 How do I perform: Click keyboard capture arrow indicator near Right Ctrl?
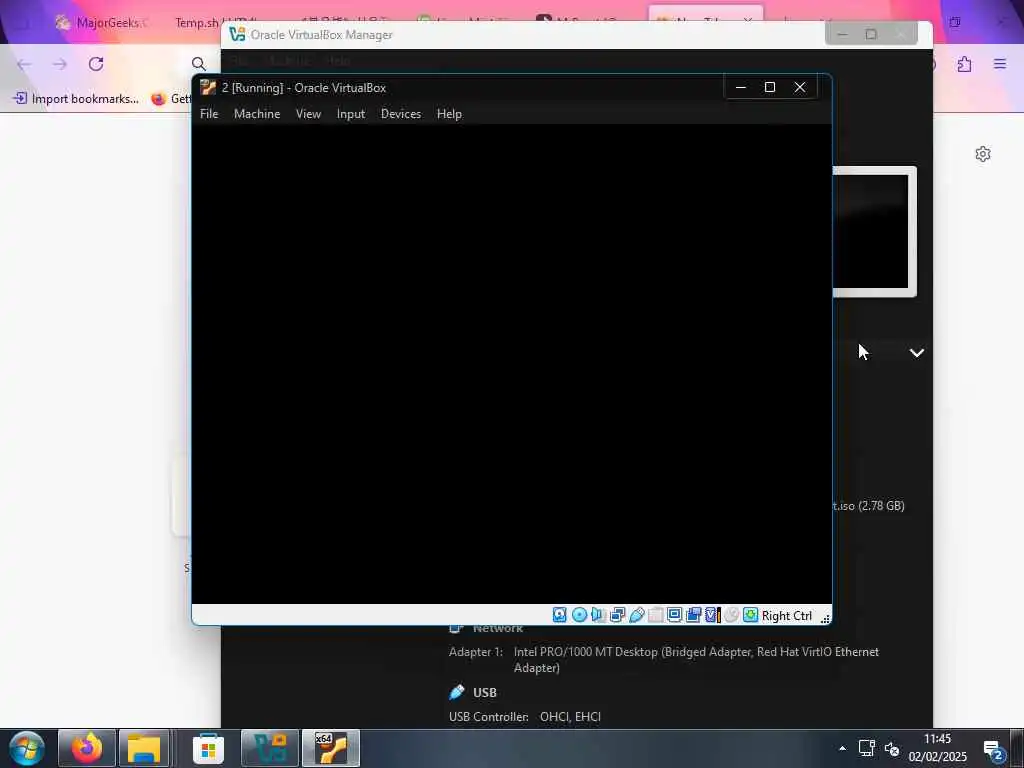pyautogui.click(x=750, y=615)
